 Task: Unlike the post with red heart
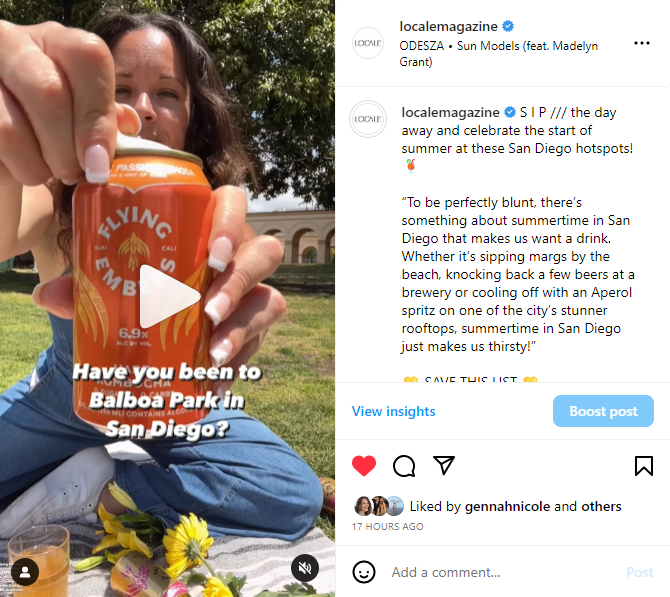tap(364, 465)
